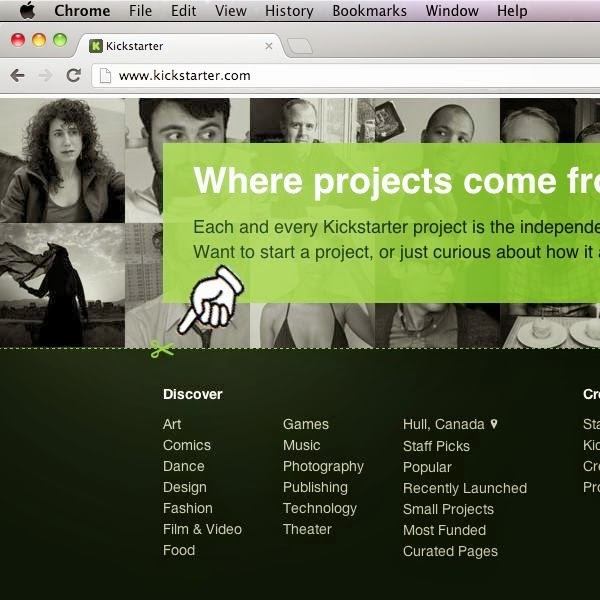Image resolution: width=600 pixels, height=600 pixels.
Task: Close the Kickstarter tab
Action: point(269,46)
